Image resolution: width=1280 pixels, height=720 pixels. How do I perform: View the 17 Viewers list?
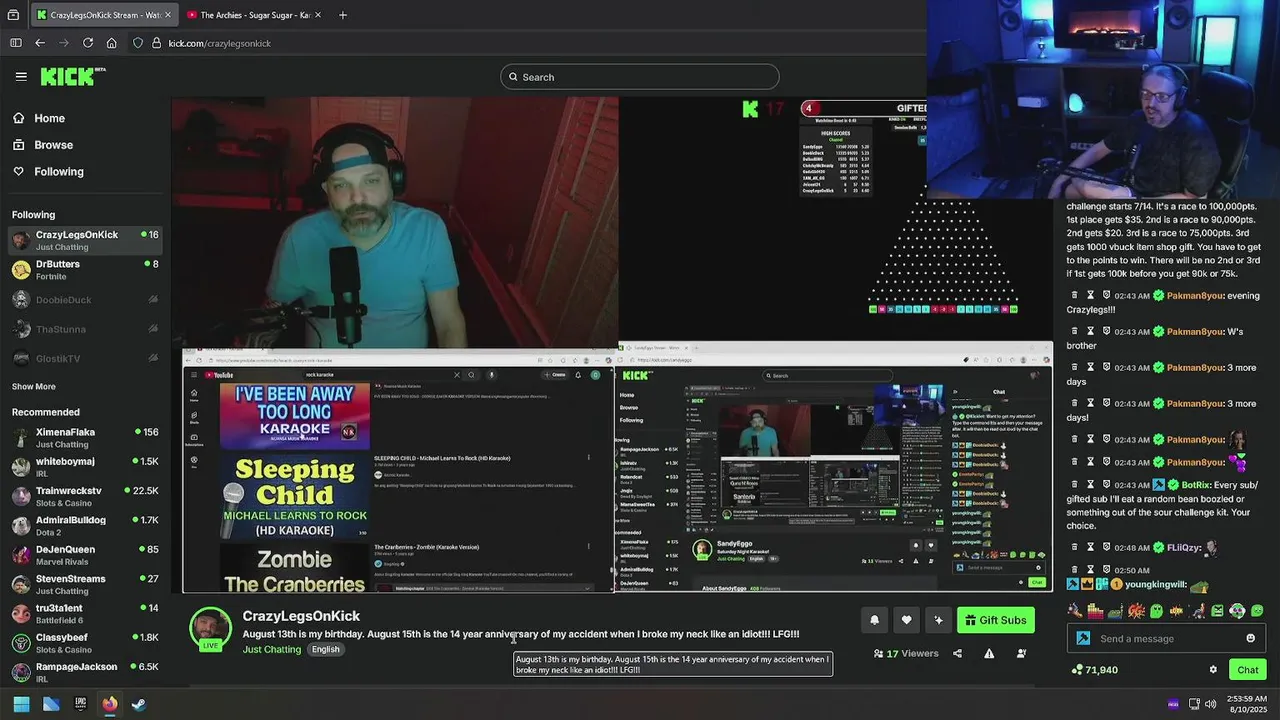pos(906,653)
